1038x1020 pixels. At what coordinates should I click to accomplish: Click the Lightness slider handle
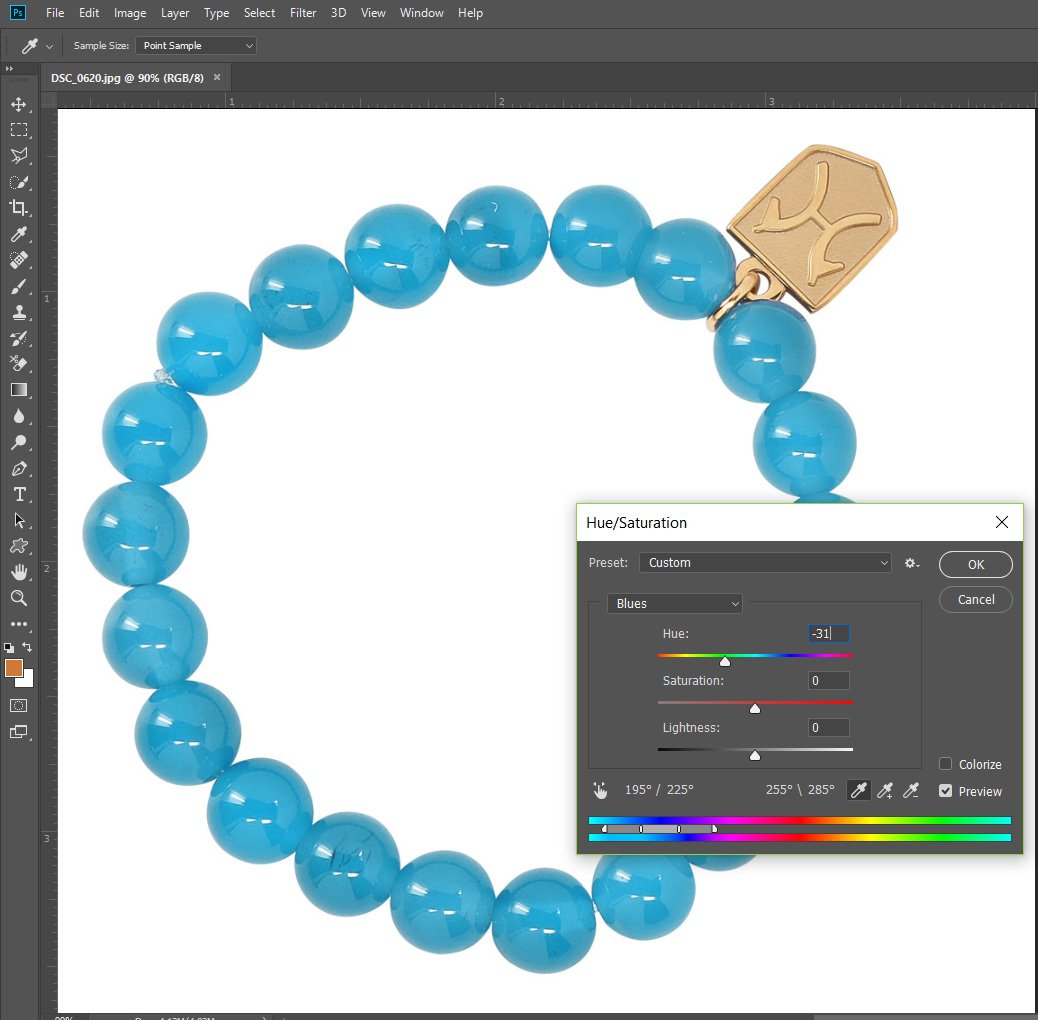tap(755, 755)
